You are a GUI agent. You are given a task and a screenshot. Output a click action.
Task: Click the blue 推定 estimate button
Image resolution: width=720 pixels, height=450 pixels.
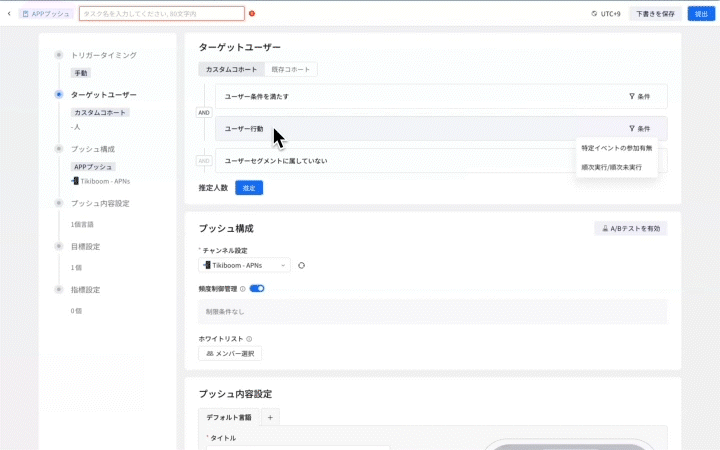[x=249, y=188]
